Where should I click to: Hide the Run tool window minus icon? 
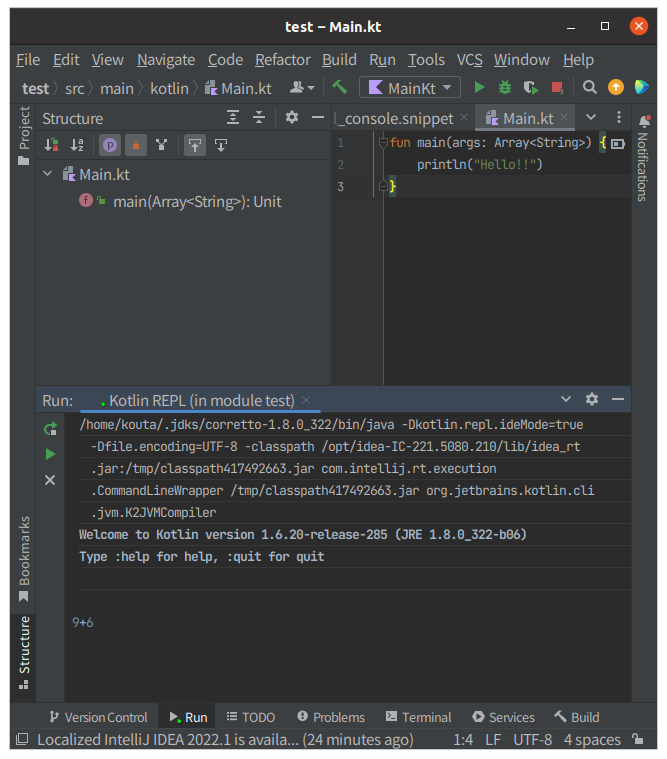pyautogui.click(x=618, y=399)
